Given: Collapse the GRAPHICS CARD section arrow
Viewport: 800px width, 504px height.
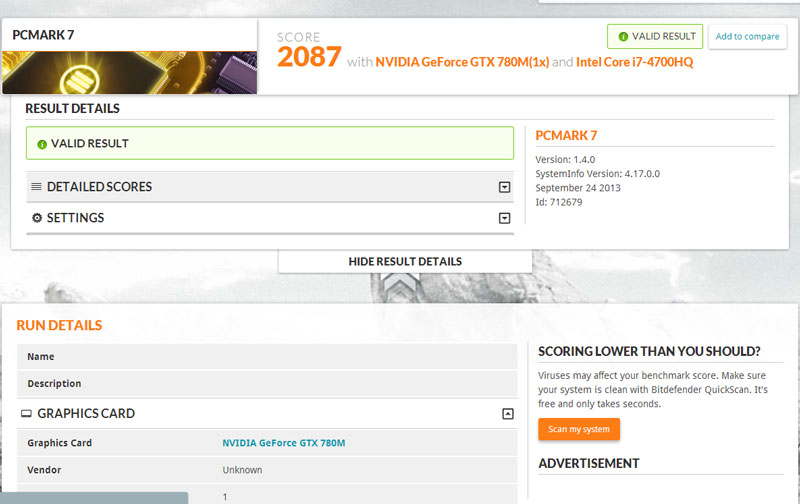Looking at the screenshot, I should [507, 414].
